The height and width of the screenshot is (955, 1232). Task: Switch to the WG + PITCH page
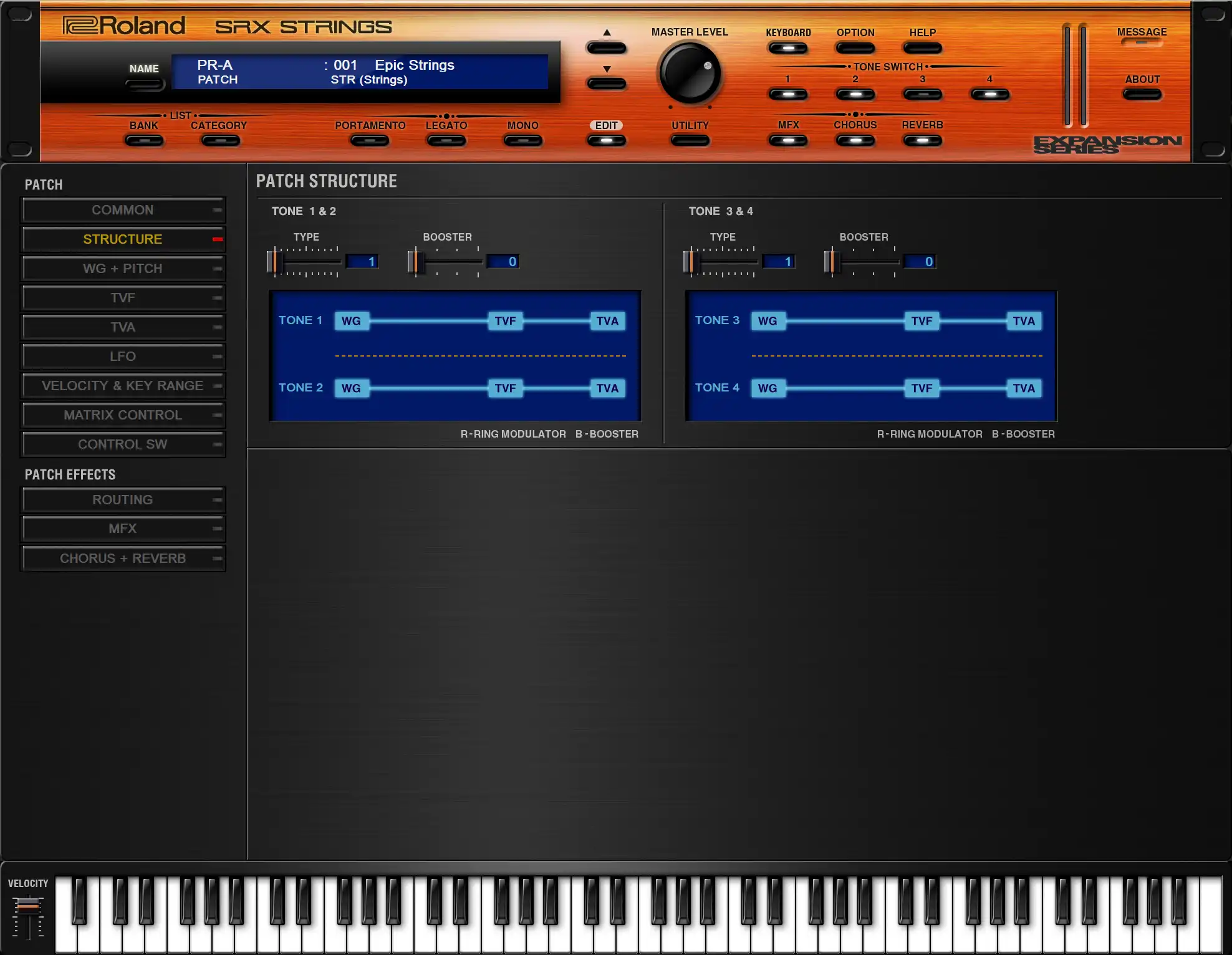[x=123, y=269]
